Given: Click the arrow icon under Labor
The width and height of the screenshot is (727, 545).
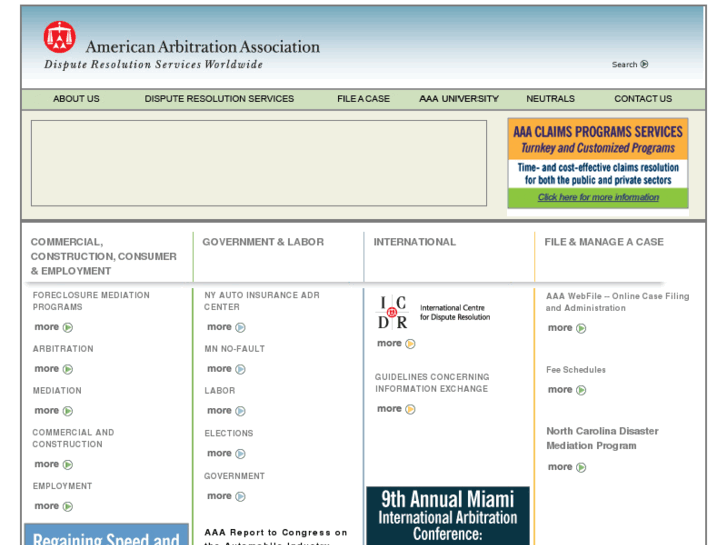Looking at the screenshot, I should pyautogui.click(x=240, y=411).
